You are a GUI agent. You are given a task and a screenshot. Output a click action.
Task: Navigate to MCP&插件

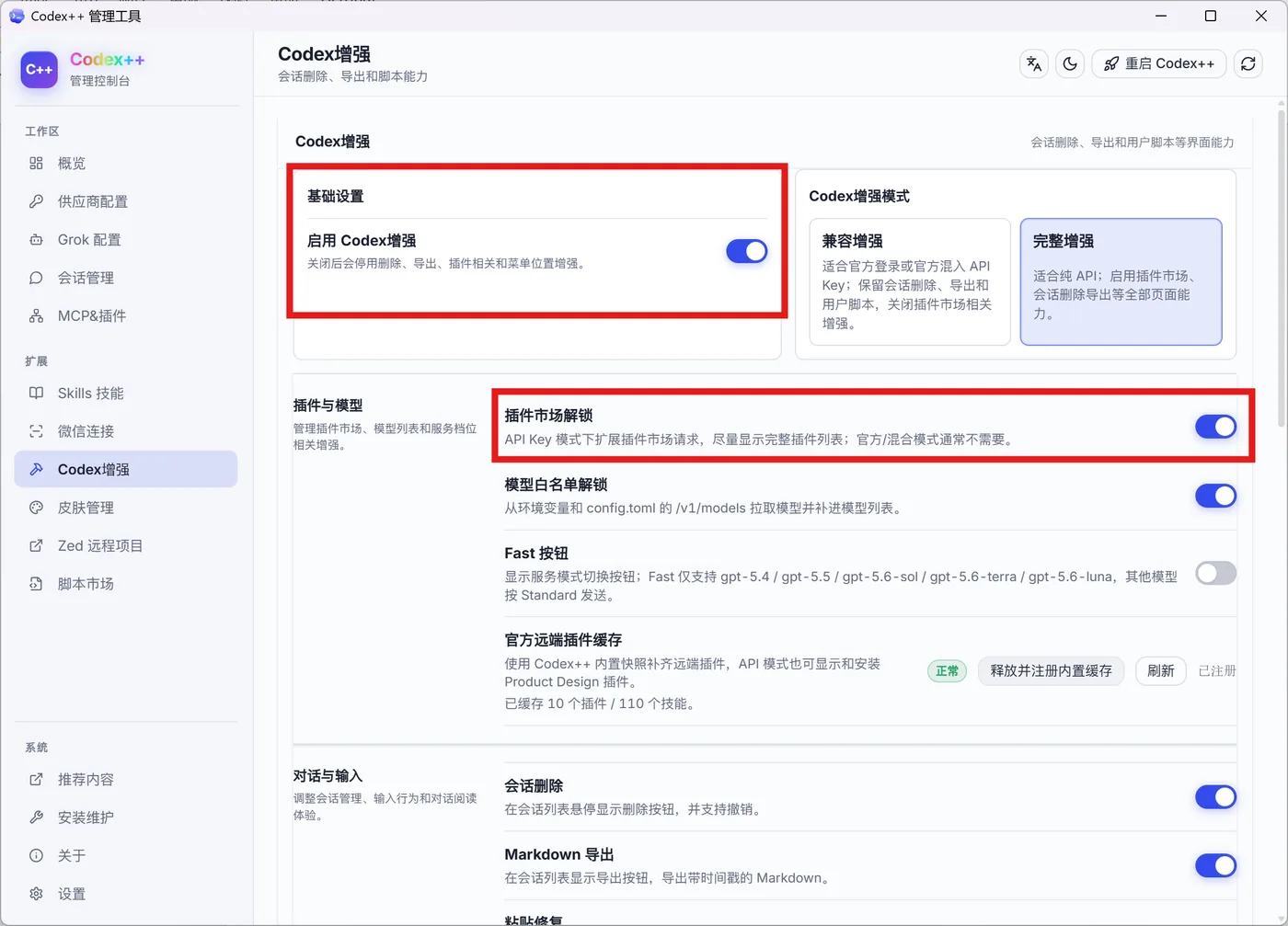[126, 315]
